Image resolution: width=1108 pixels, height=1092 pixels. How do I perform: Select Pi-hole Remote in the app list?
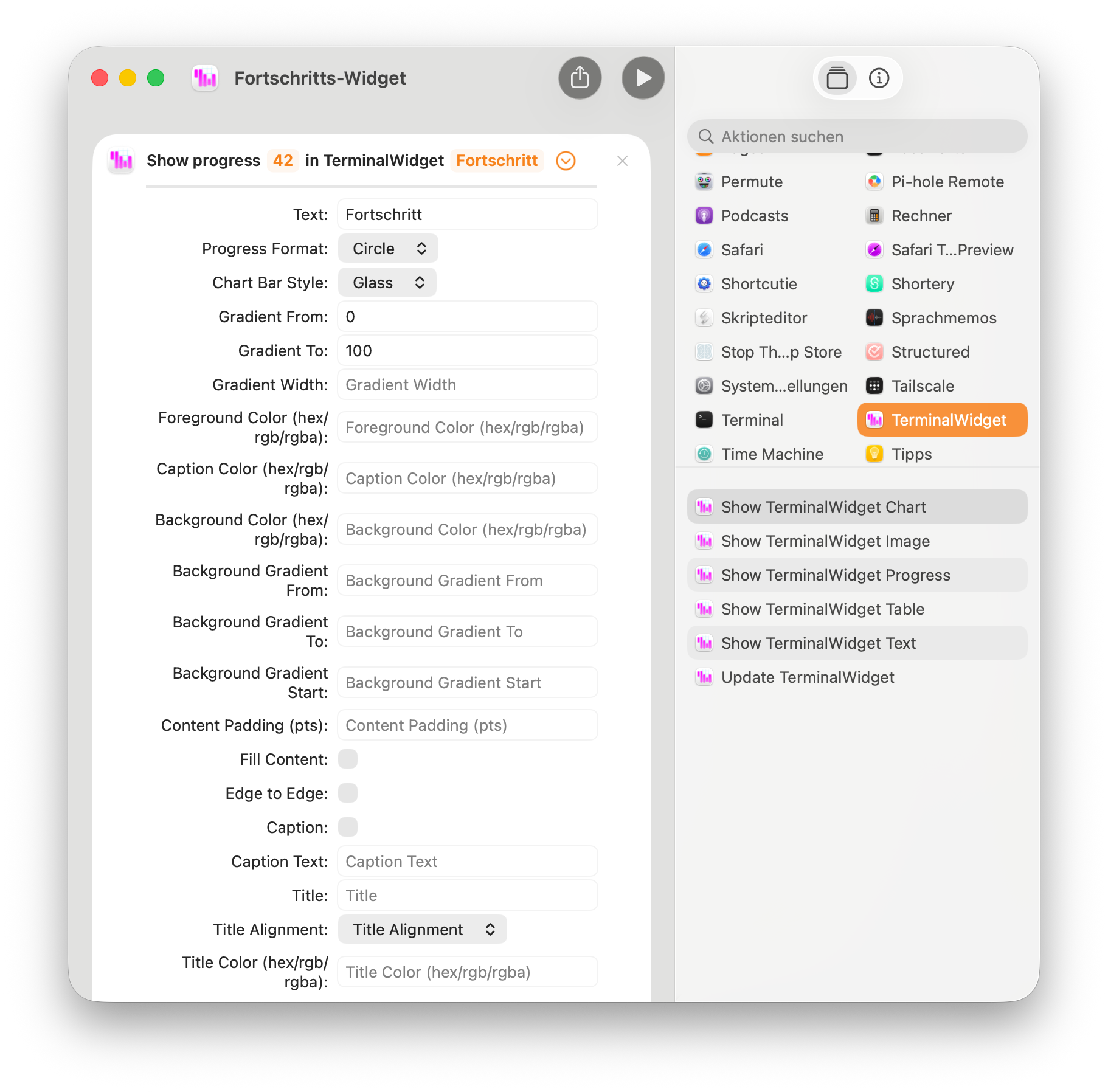pyautogui.click(x=942, y=182)
